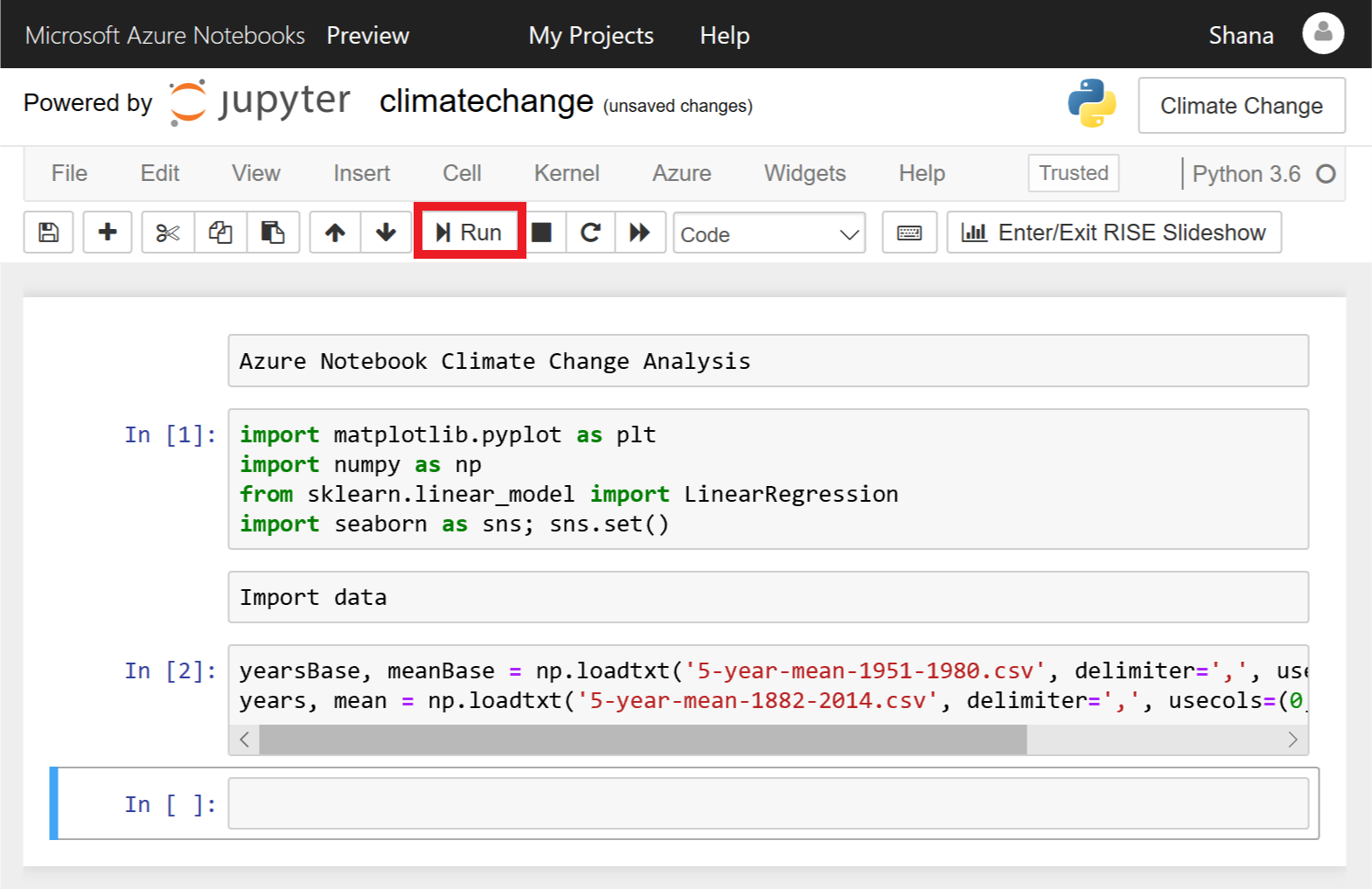The image size is (1372, 889).
Task: Paste cells below icon
Action: point(273,233)
